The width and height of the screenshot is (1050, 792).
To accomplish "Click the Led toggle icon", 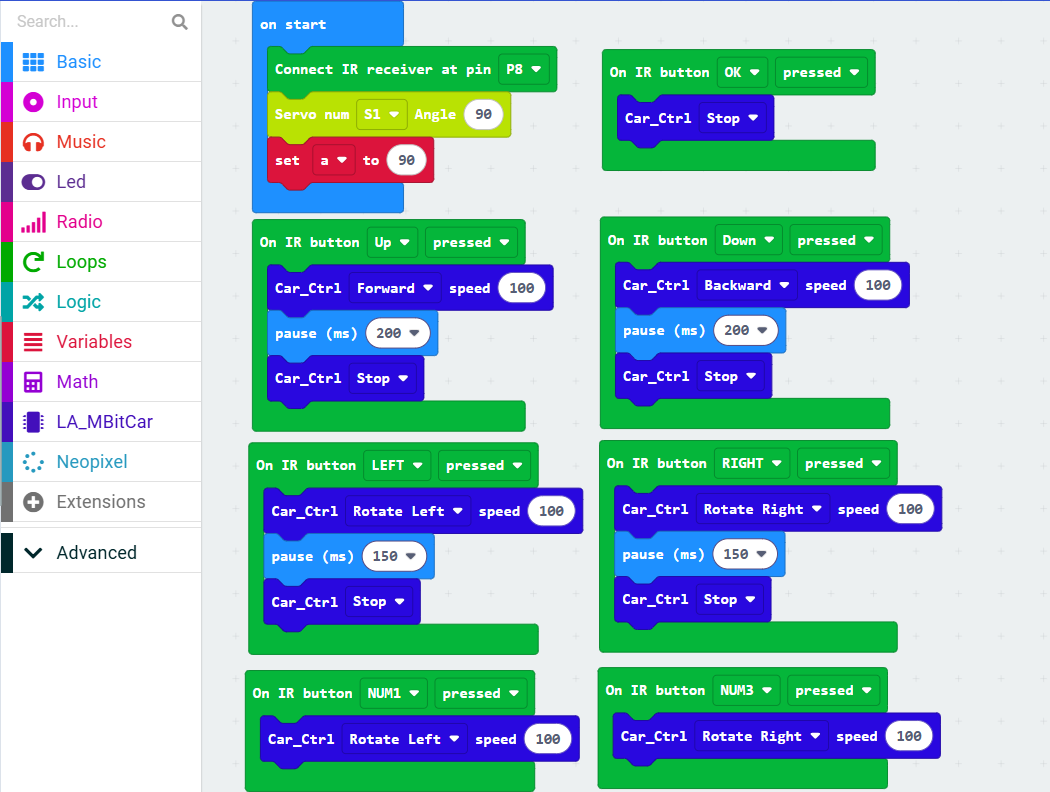I will [33, 182].
